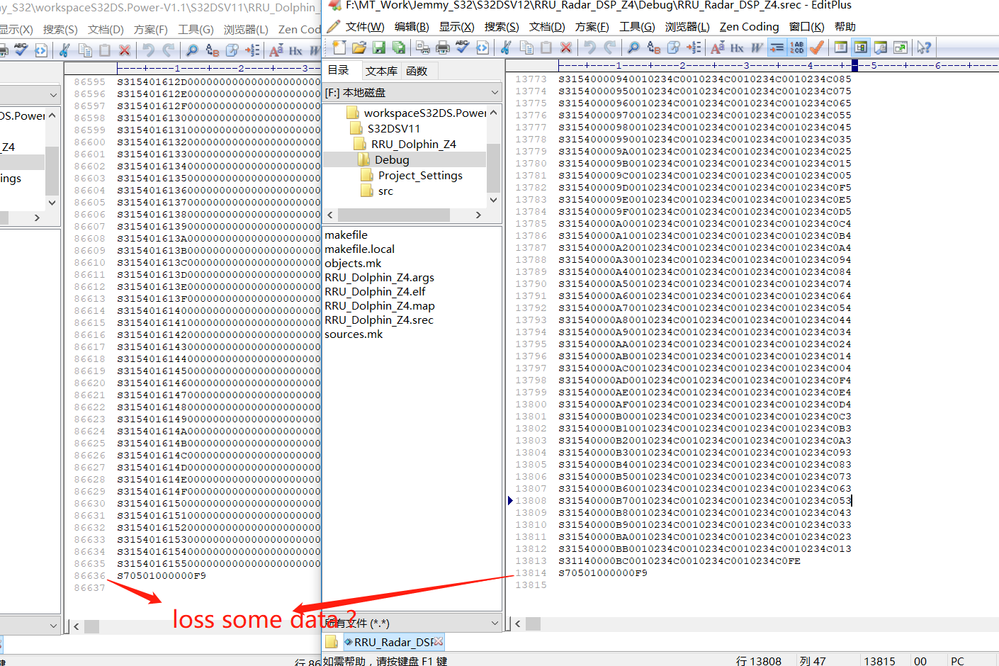This screenshot has height=666, width=999.
Task: Open Zen Coding menu in right window
Action: tap(749, 27)
